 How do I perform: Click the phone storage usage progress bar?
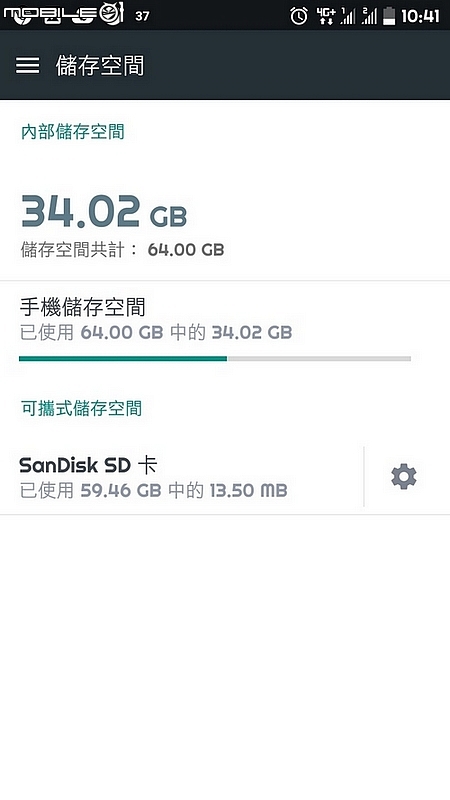[215, 359]
